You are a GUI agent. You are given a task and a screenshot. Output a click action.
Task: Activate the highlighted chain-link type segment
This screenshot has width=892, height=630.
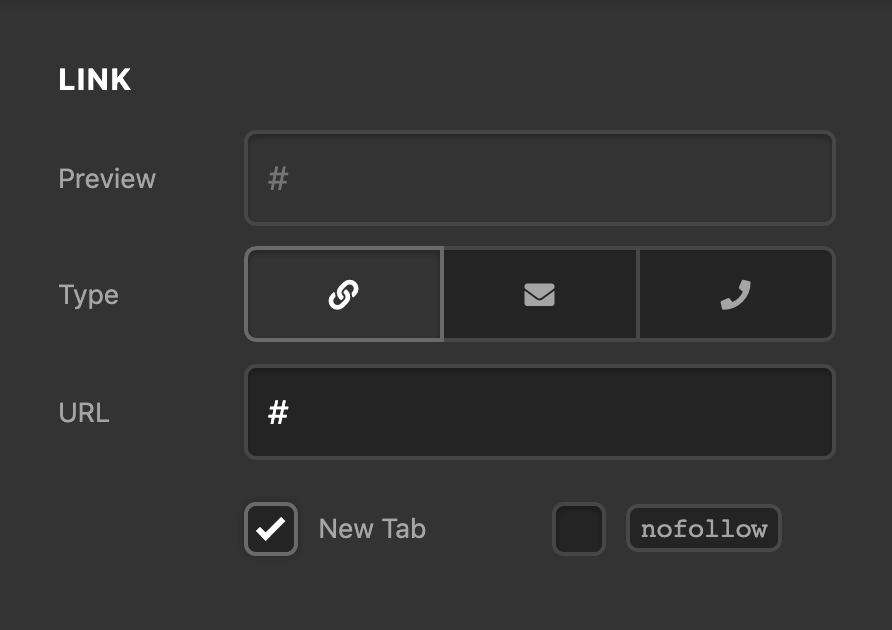(x=344, y=294)
